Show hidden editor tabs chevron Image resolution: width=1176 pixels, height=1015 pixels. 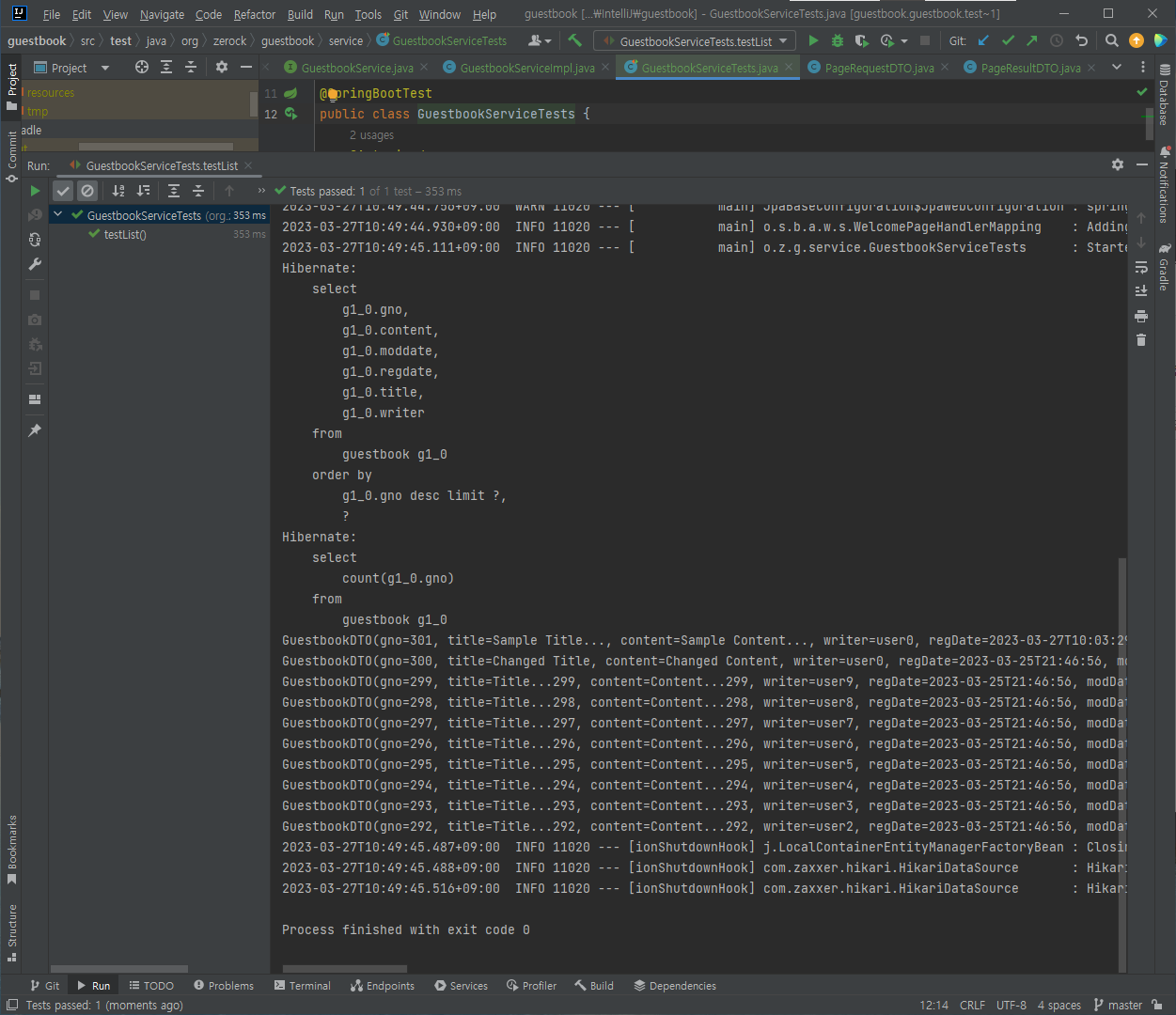click(1117, 67)
